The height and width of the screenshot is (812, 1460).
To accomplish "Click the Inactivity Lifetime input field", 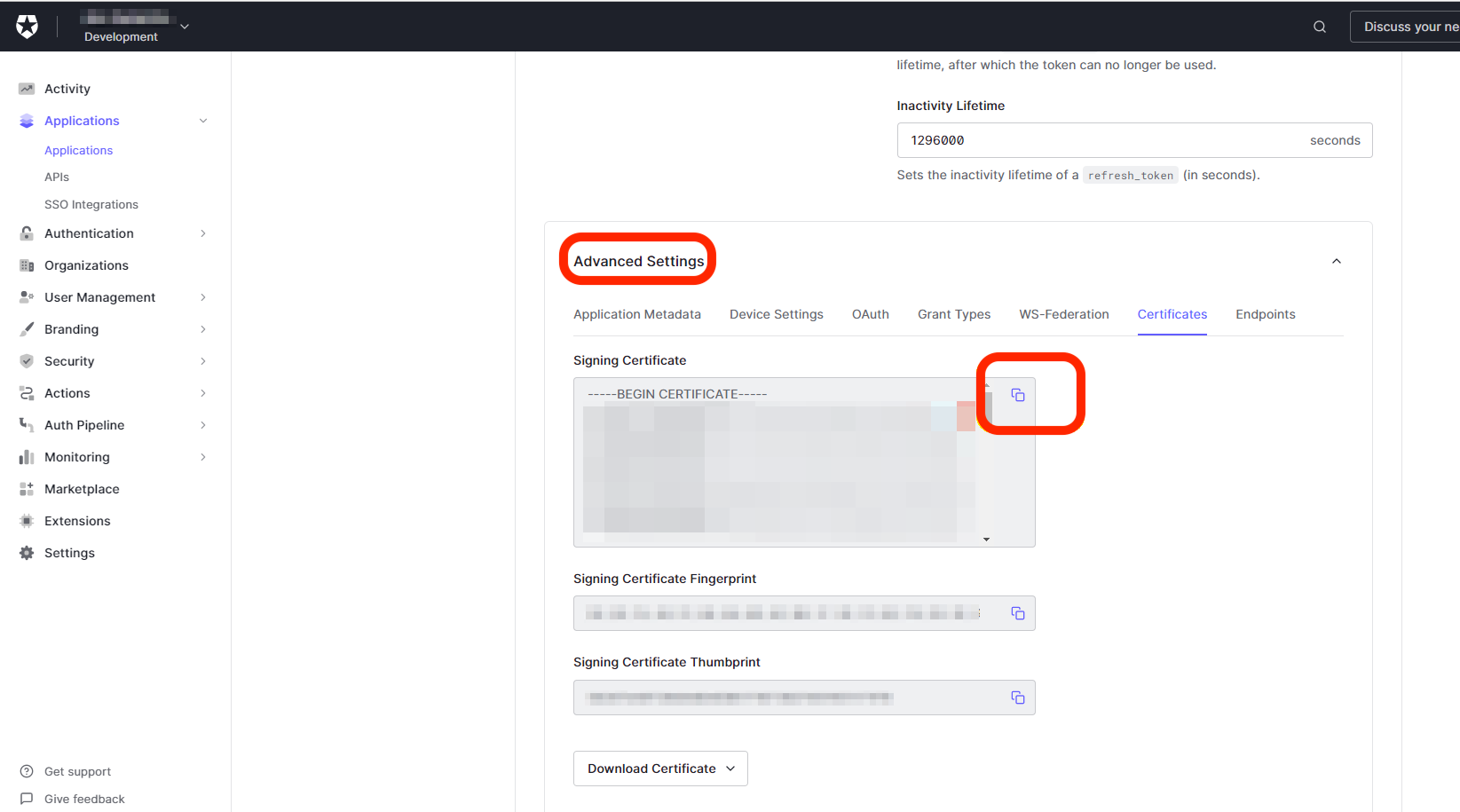I will point(1101,140).
